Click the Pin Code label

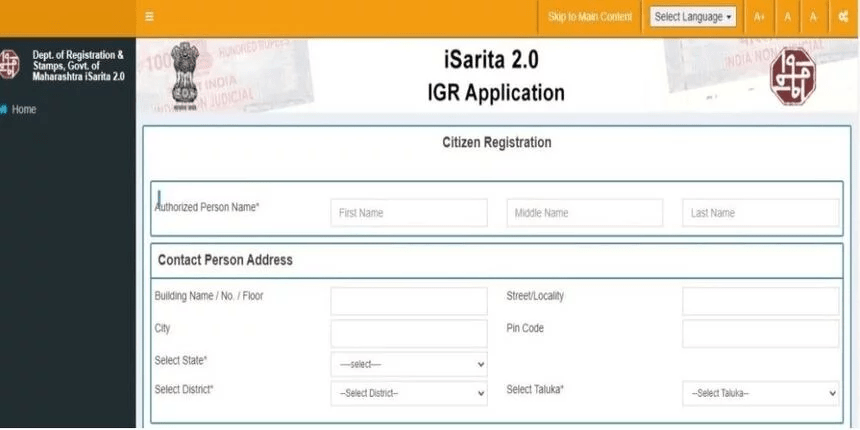(x=525, y=328)
